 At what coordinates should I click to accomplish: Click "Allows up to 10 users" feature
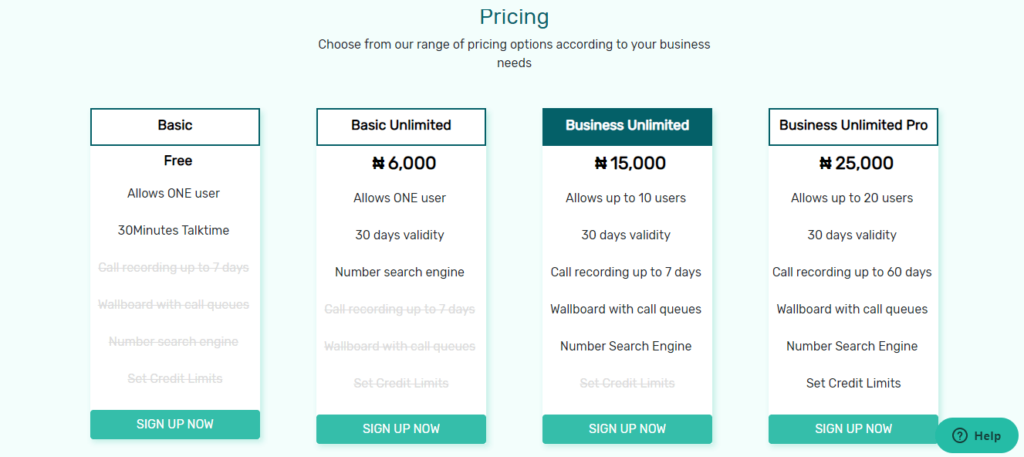point(626,198)
